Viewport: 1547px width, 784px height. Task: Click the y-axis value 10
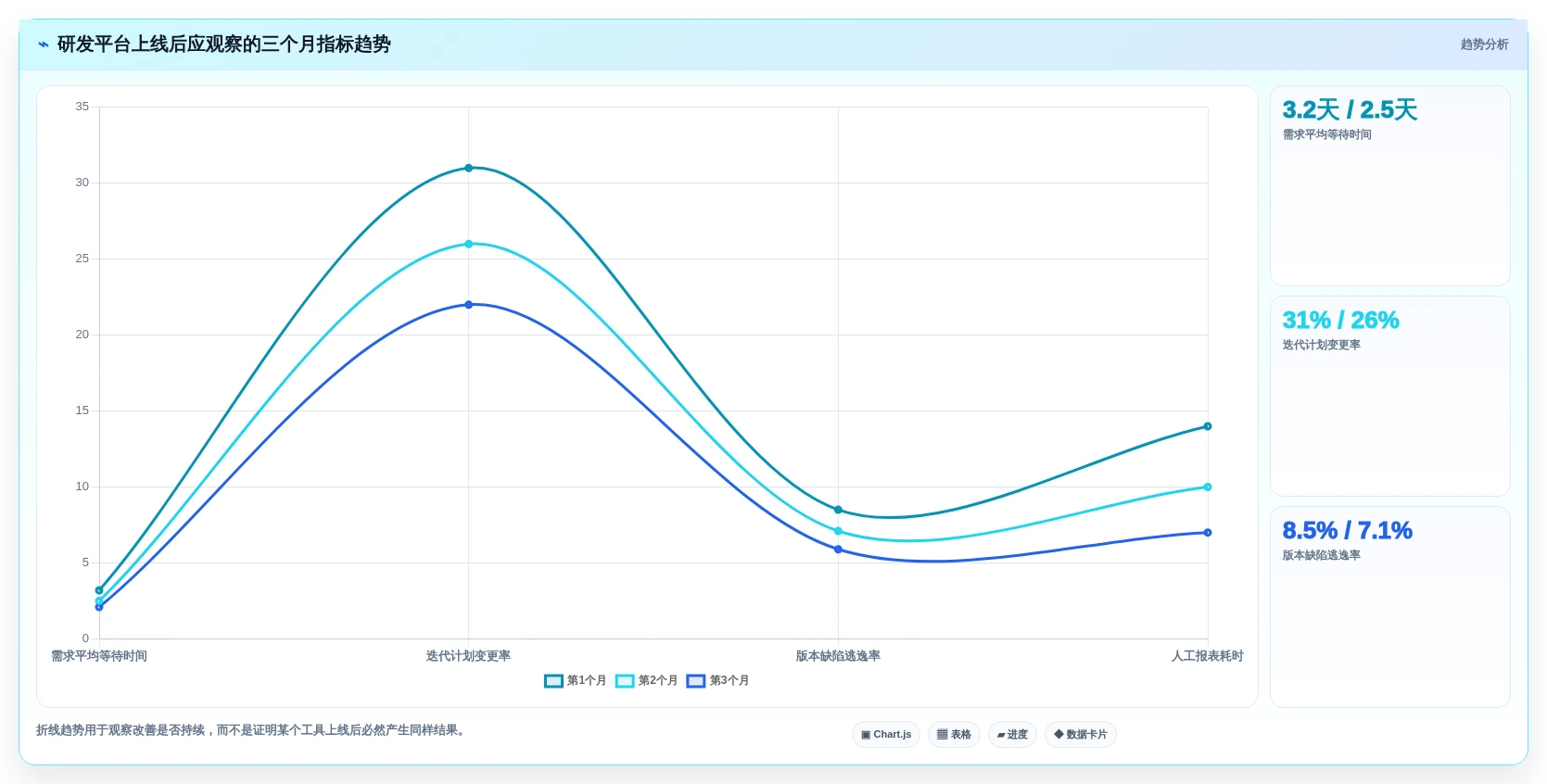pos(82,487)
